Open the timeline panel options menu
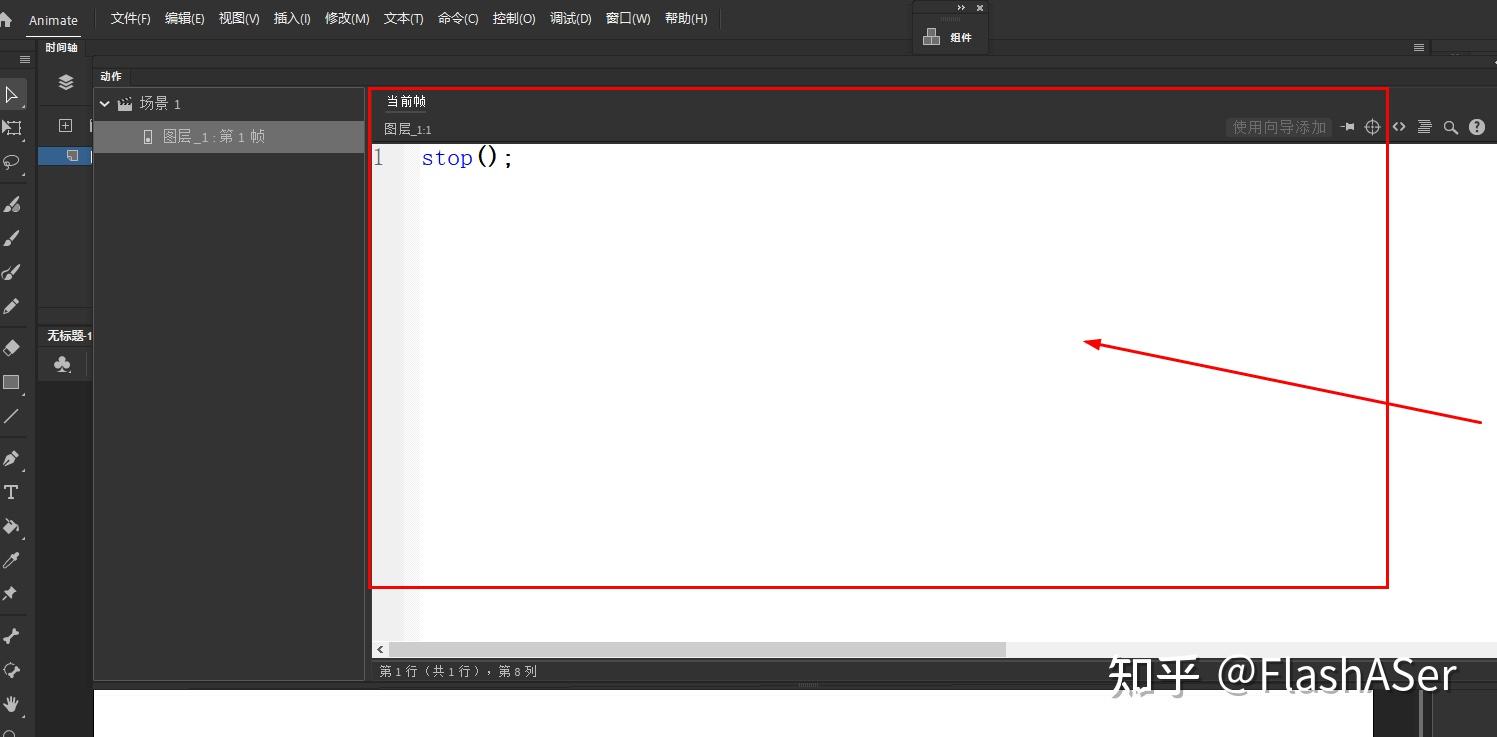 [x=1418, y=48]
